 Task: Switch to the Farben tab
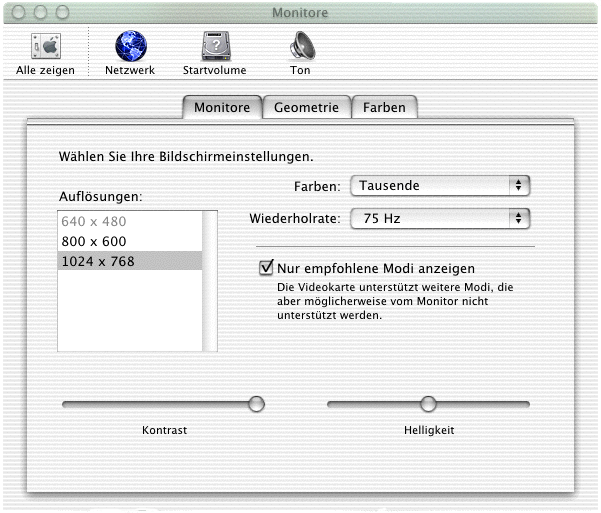point(384,107)
